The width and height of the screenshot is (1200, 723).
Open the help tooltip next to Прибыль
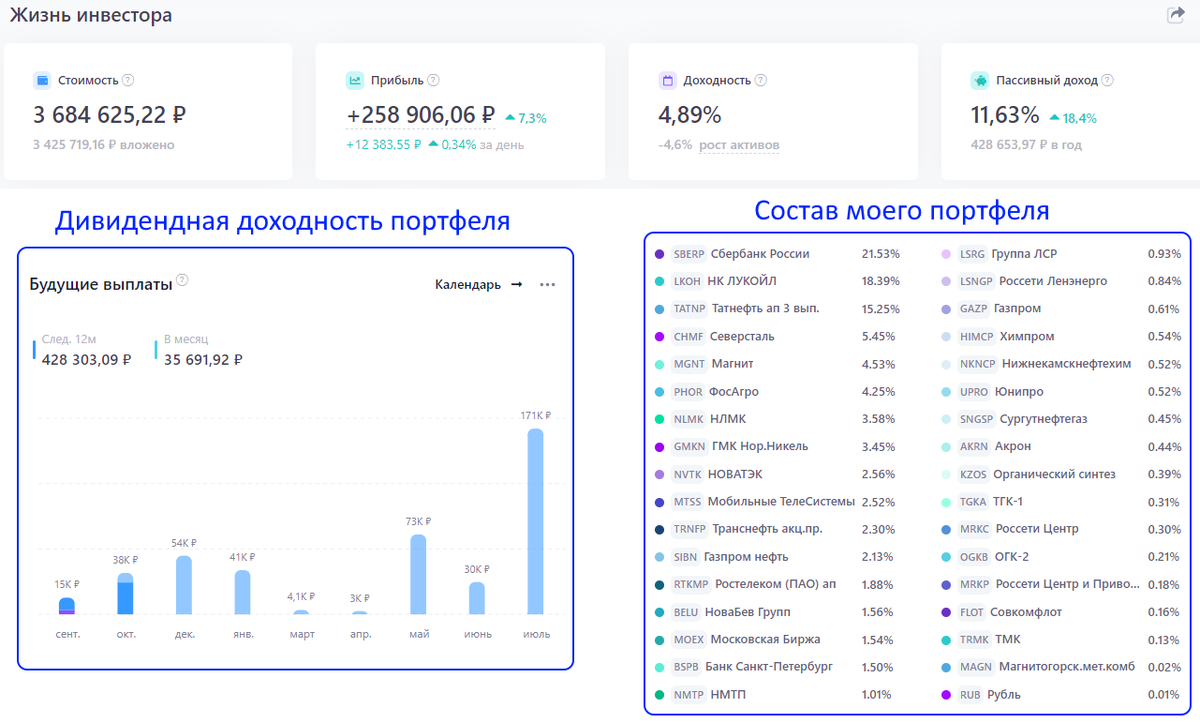pyautogui.click(x=433, y=80)
